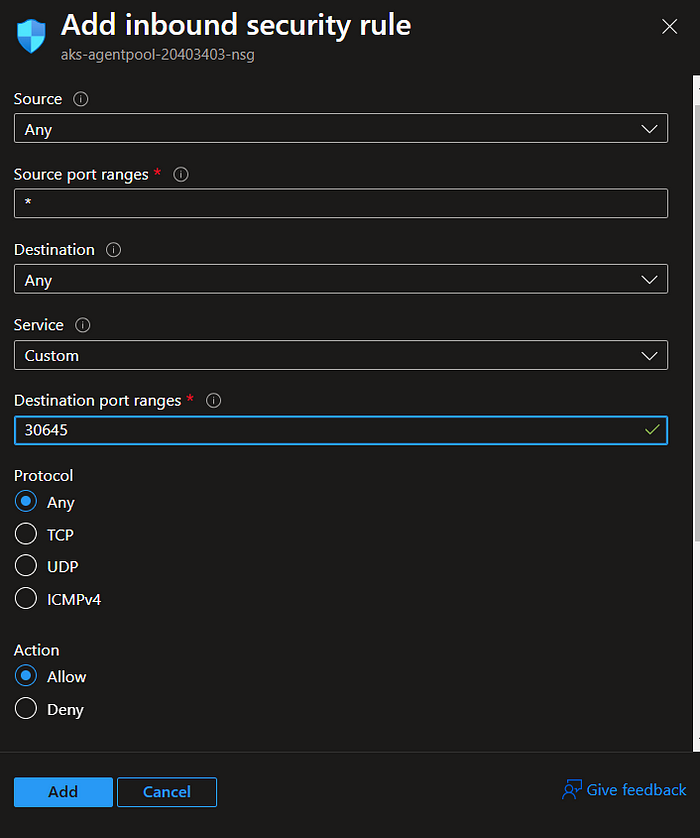
Task: Open the Service dropdown showing Custom
Action: [341, 355]
